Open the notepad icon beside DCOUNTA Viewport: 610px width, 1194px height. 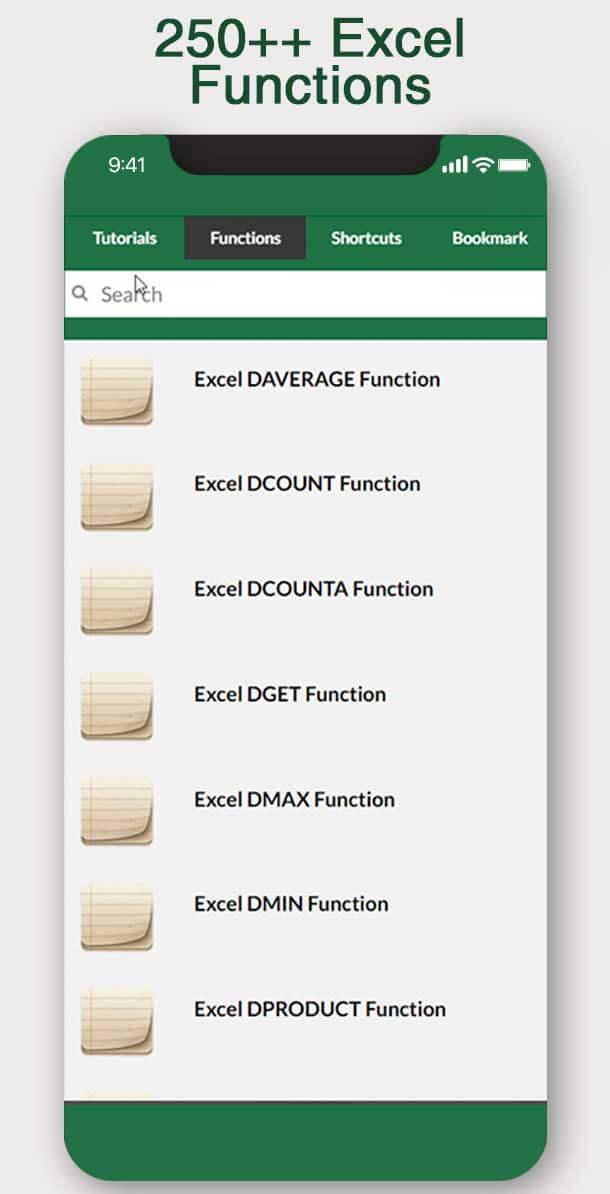tap(117, 601)
